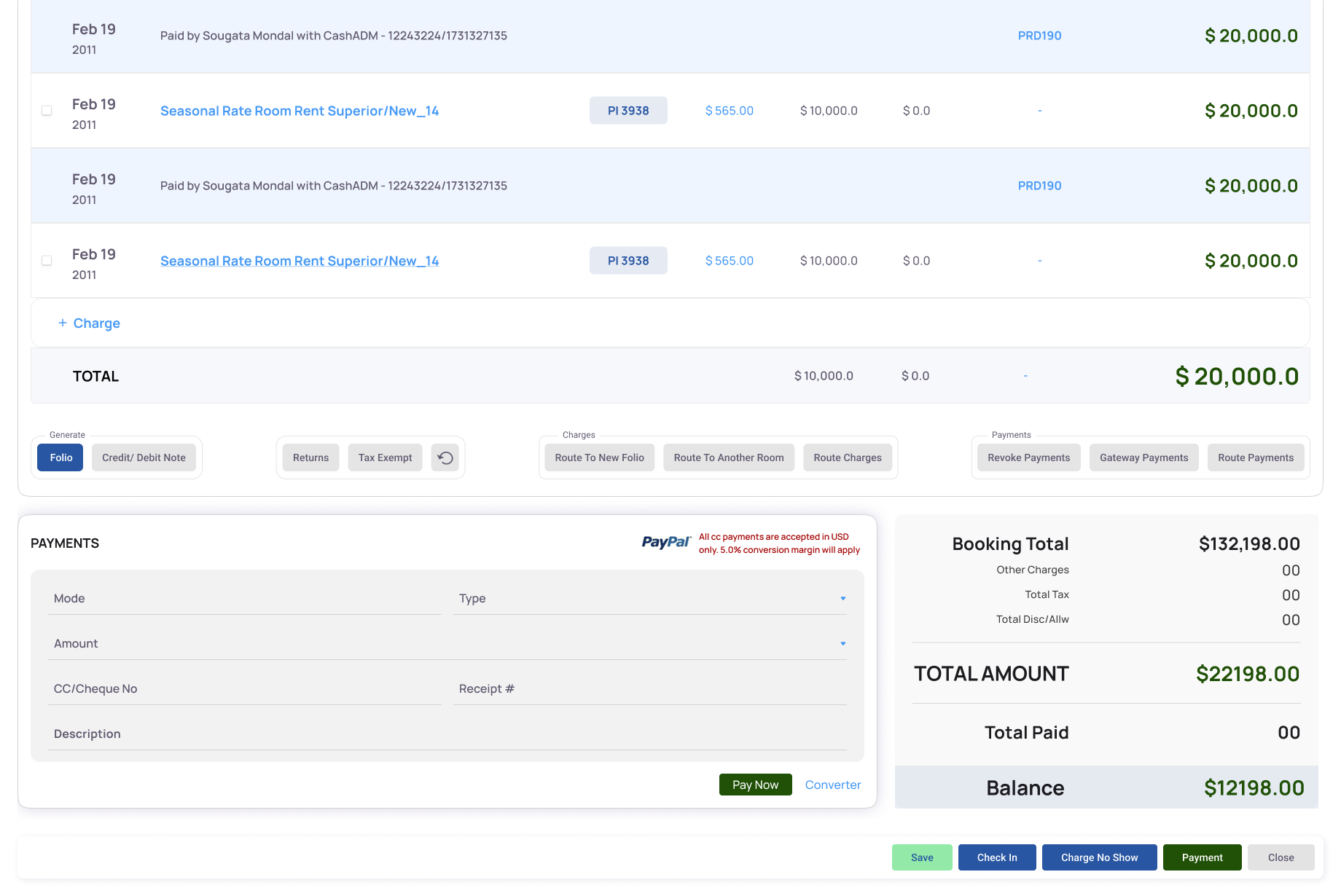The width and height of the screenshot is (1341, 896).
Task: Click the red USD conversion margin notice
Action: [x=779, y=543]
